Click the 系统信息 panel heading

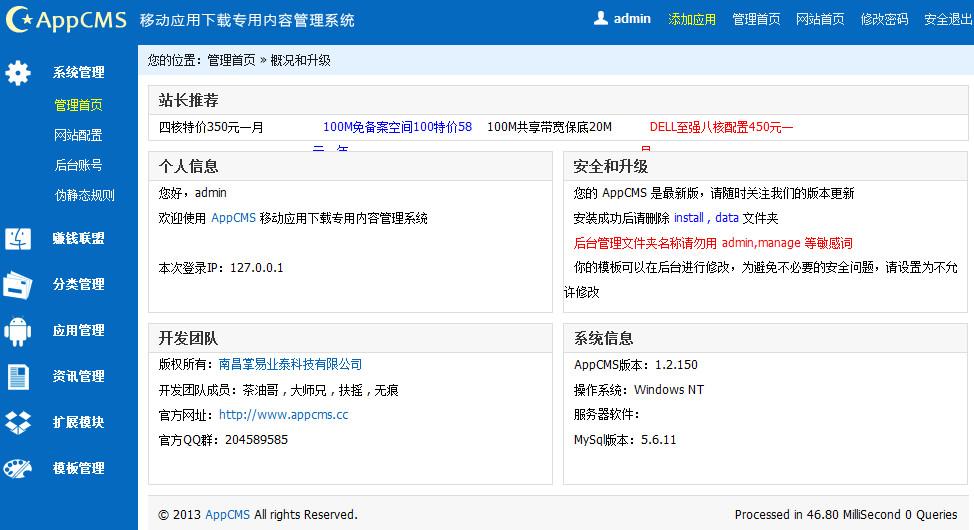603,339
